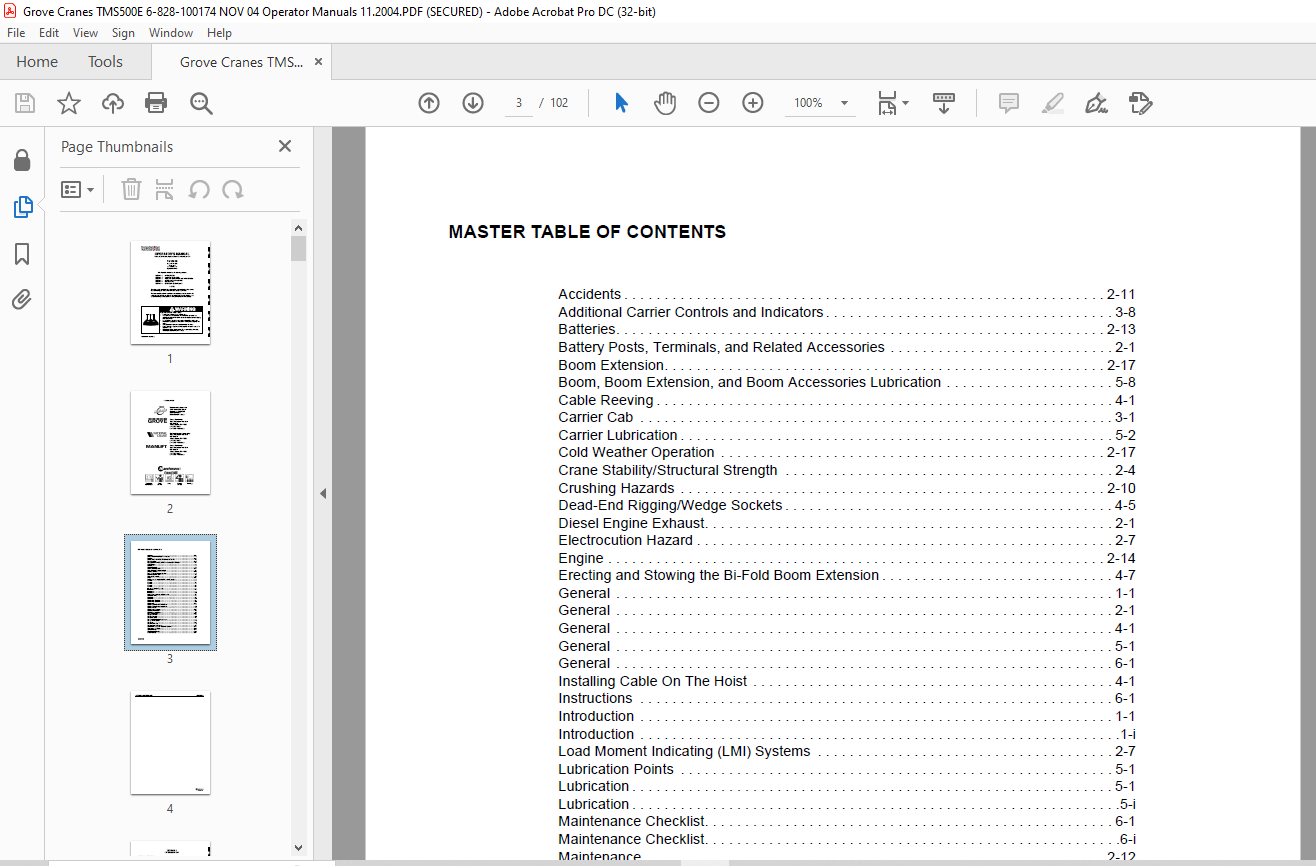Viewport: 1316px width, 866px height.
Task: Click the Electrocution Hazard entry
Action: coord(846,540)
